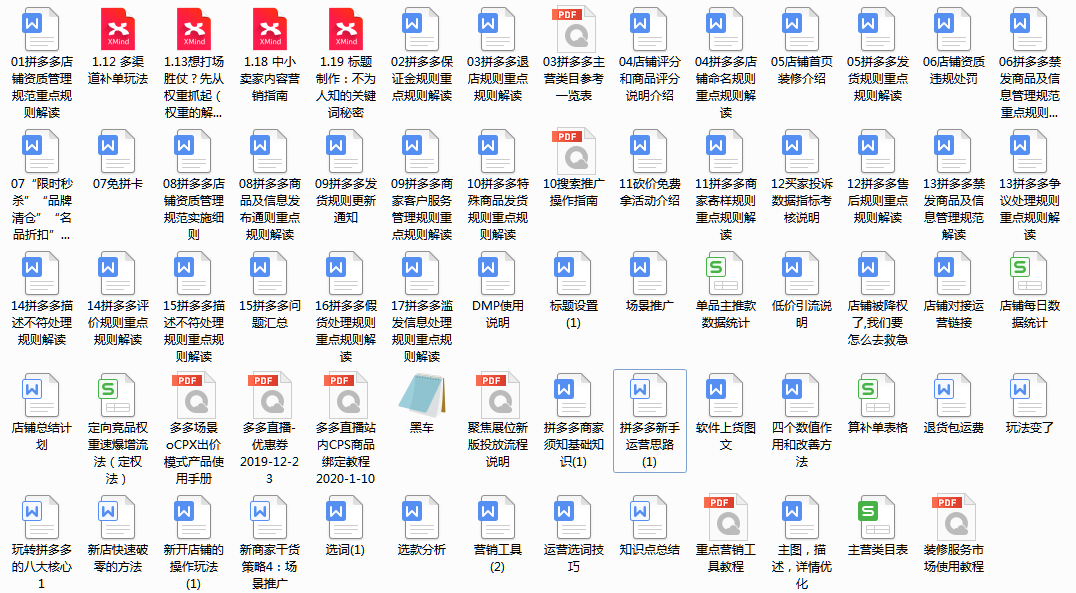This screenshot has height=593, width=1076.
Task: Select the 聚焦展位新版投放流程说明 PDF icon
Action: [x=498, y=395]
